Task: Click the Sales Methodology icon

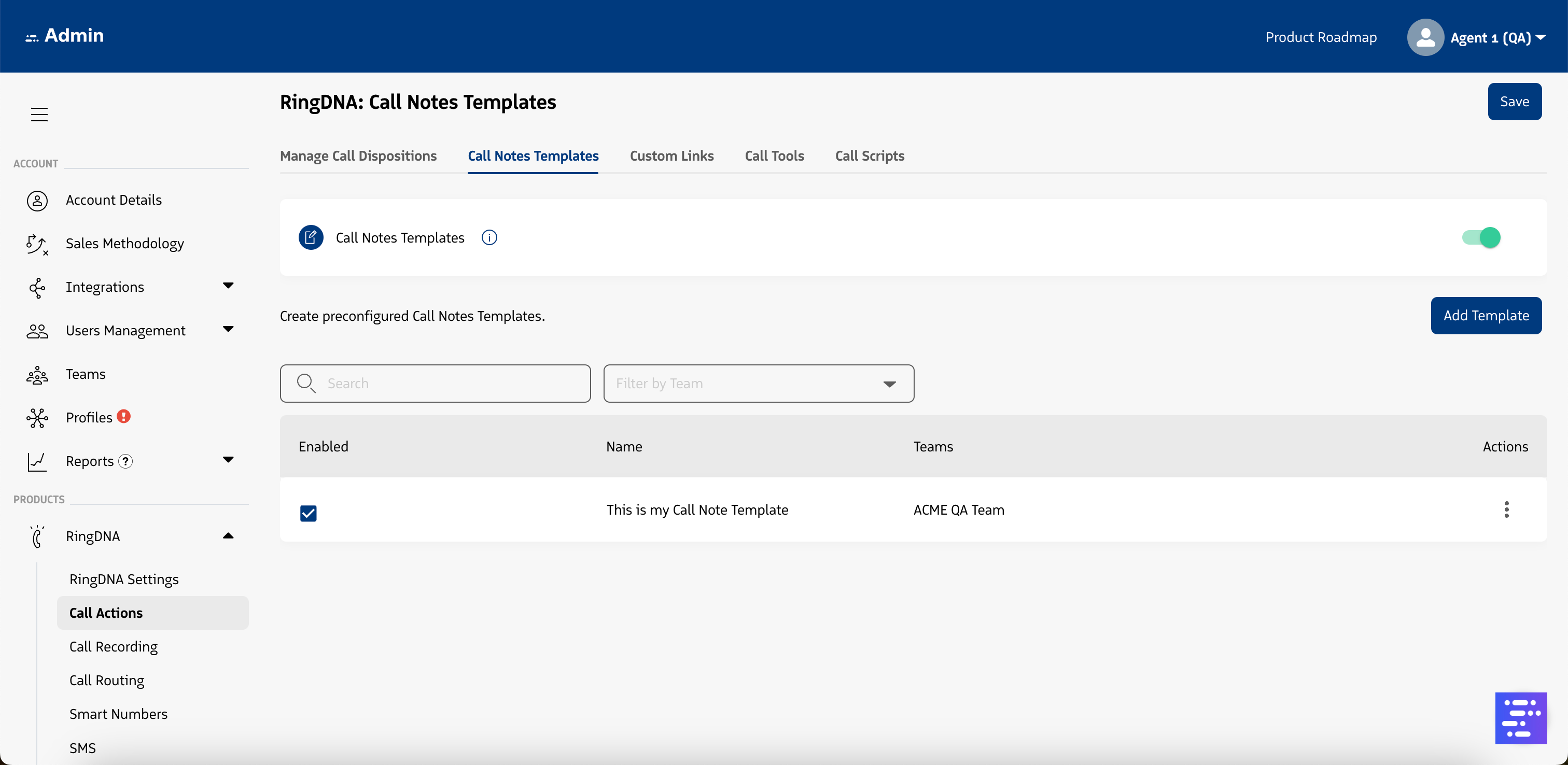Action: point(36,244)
